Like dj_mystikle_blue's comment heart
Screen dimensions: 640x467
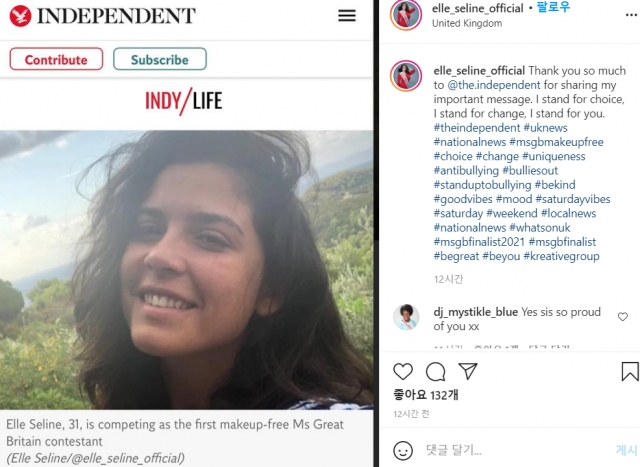coord(623,316)
